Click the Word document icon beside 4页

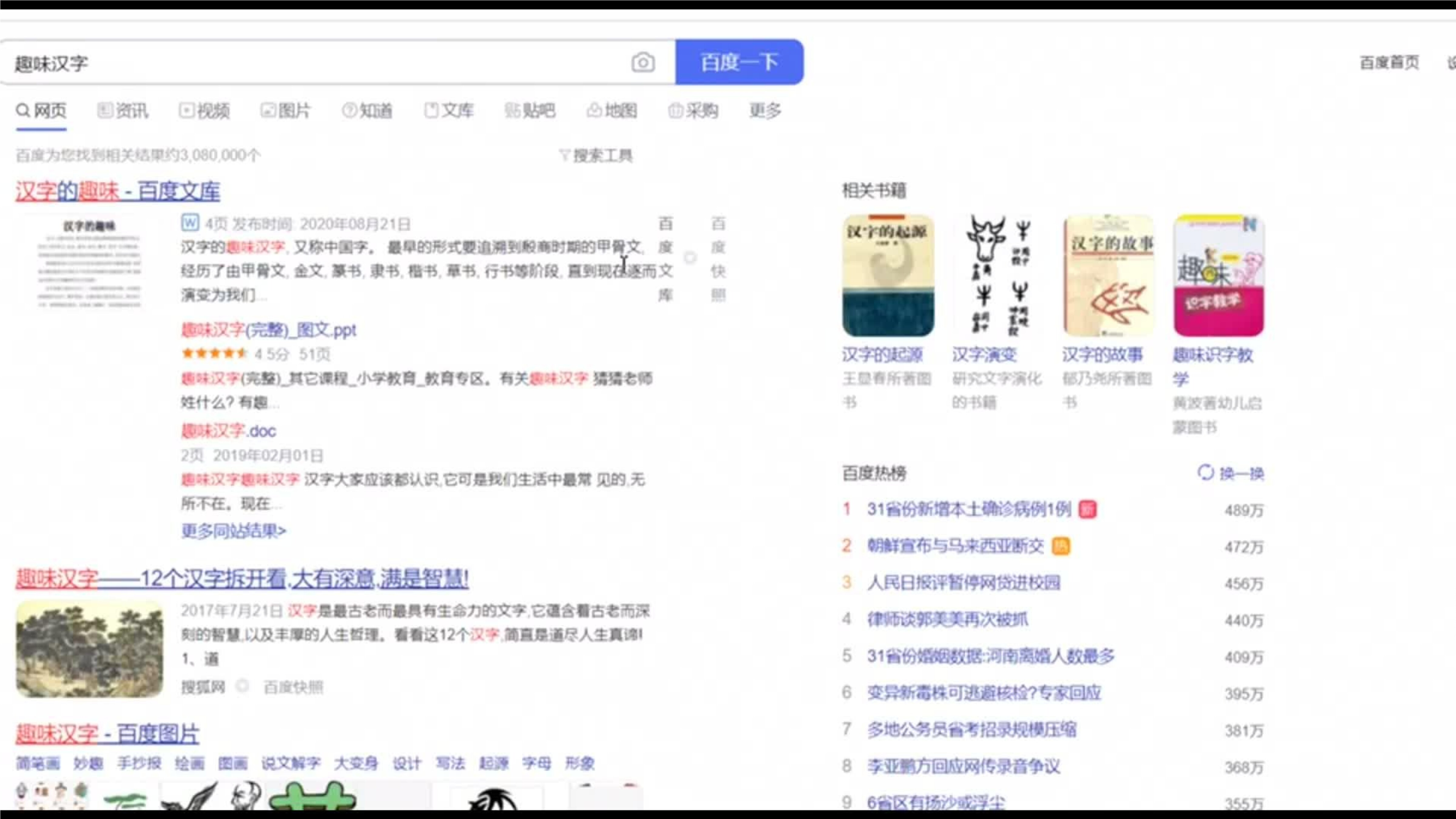pos(190,223)
